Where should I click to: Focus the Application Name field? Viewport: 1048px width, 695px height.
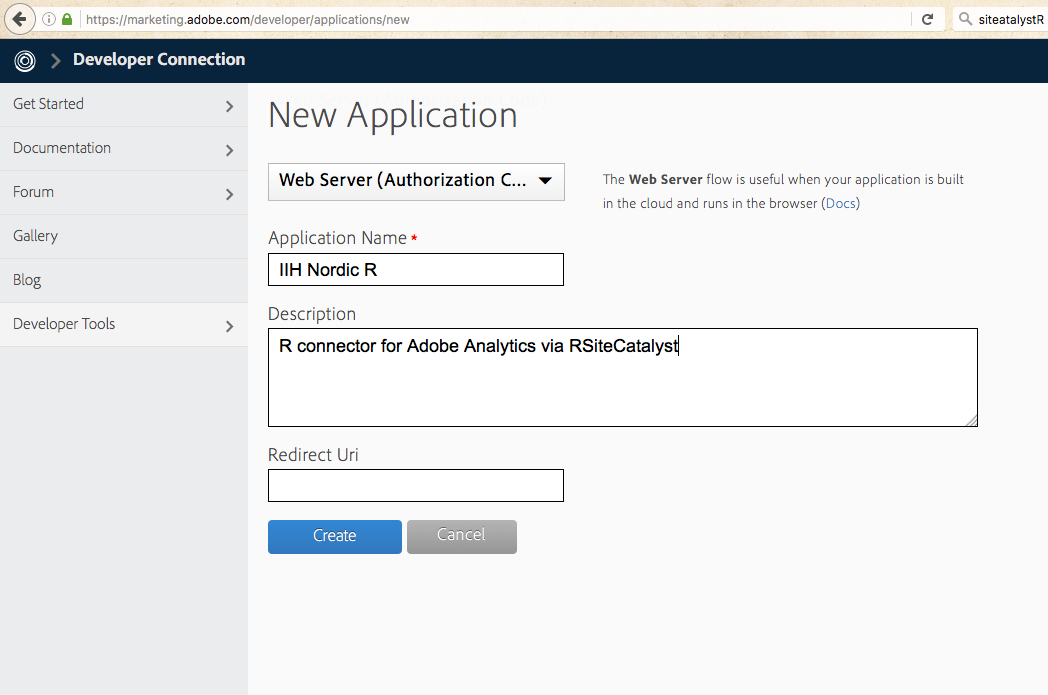pyautogui.click(x=416, y=269)
